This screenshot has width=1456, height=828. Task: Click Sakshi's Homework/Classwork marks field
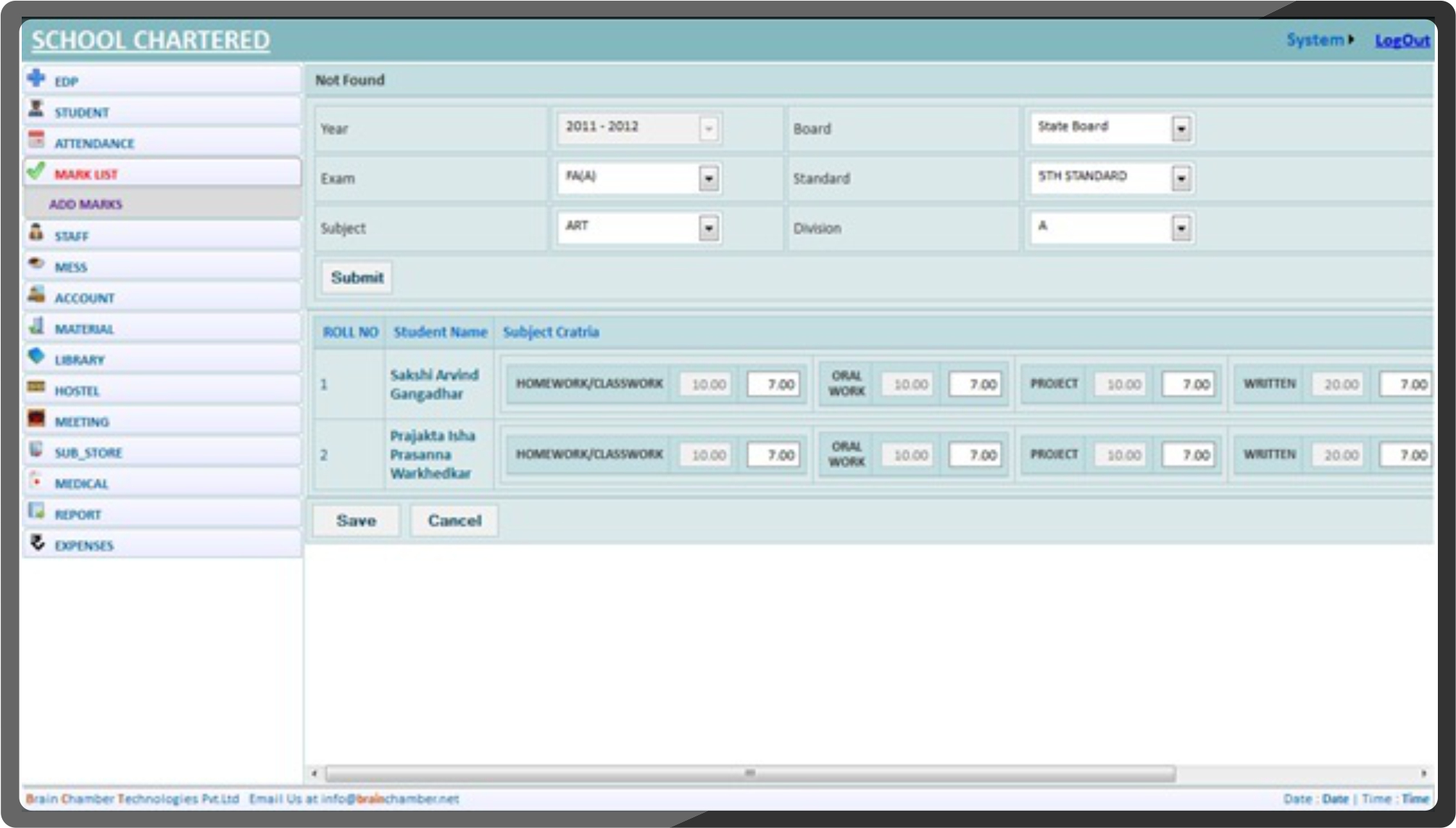pyautogui.click(x=773, y=384)
